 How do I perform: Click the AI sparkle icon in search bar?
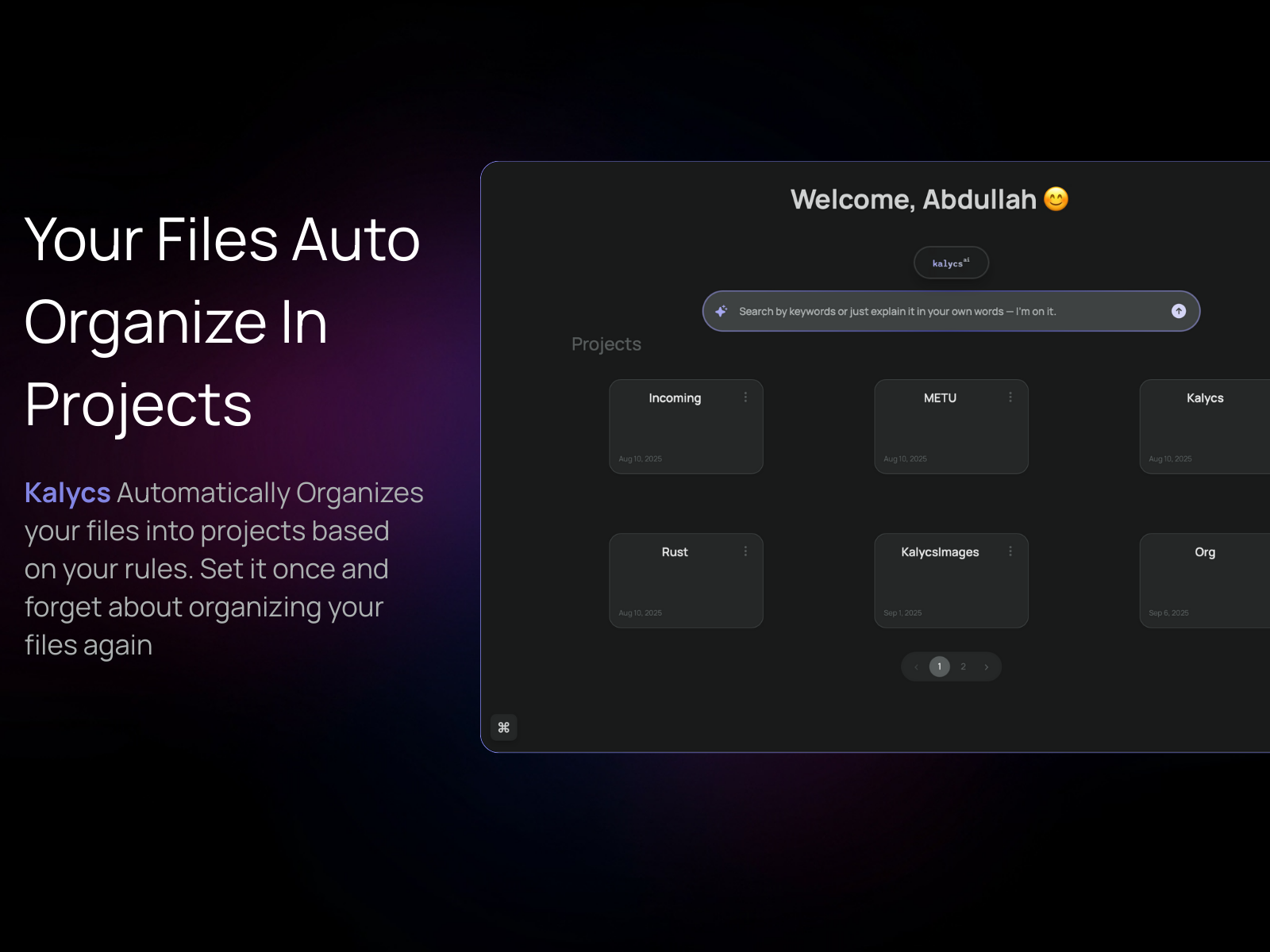(x=721, y=311)
